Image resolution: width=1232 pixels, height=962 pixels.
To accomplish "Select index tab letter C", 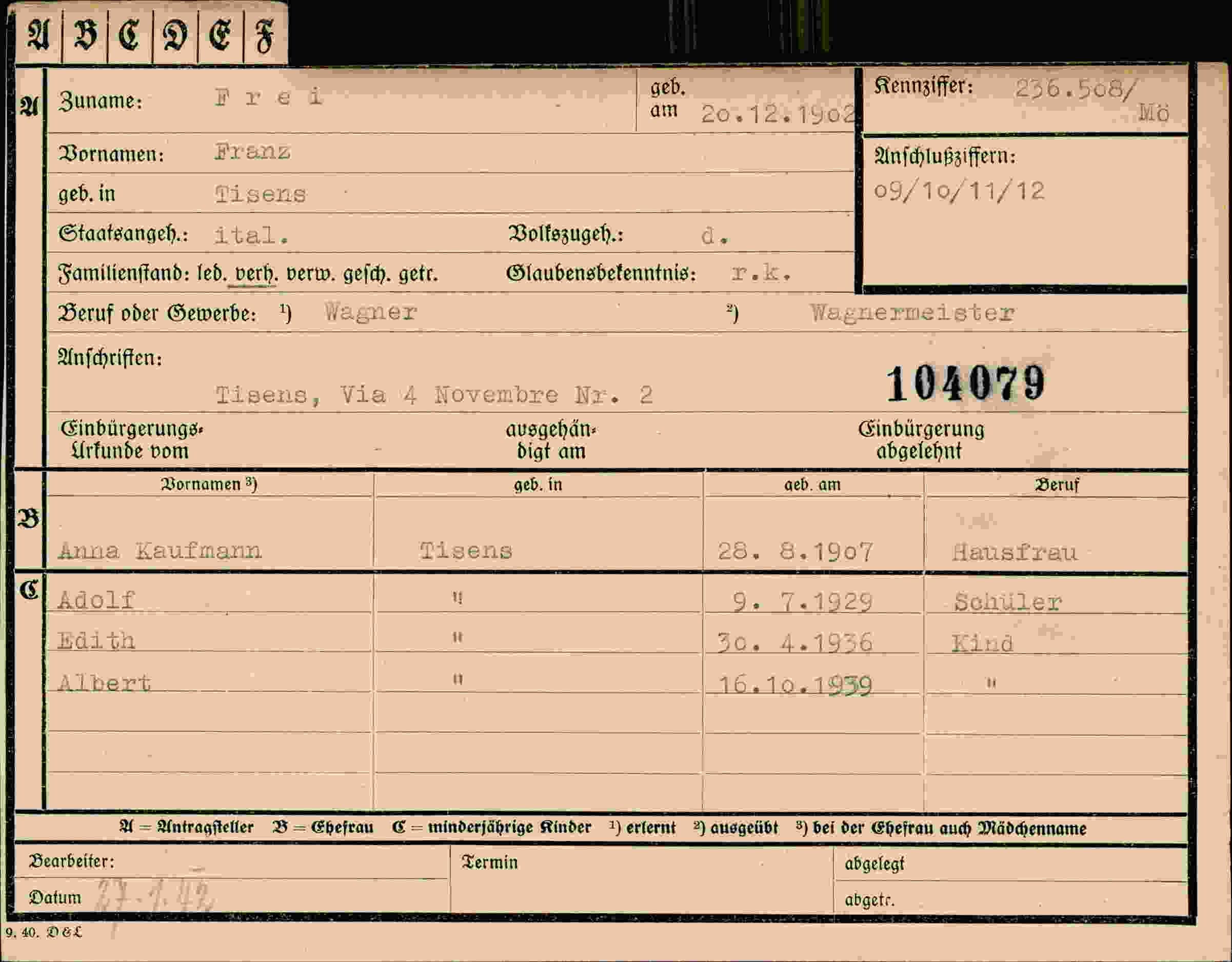I will 129,35.
